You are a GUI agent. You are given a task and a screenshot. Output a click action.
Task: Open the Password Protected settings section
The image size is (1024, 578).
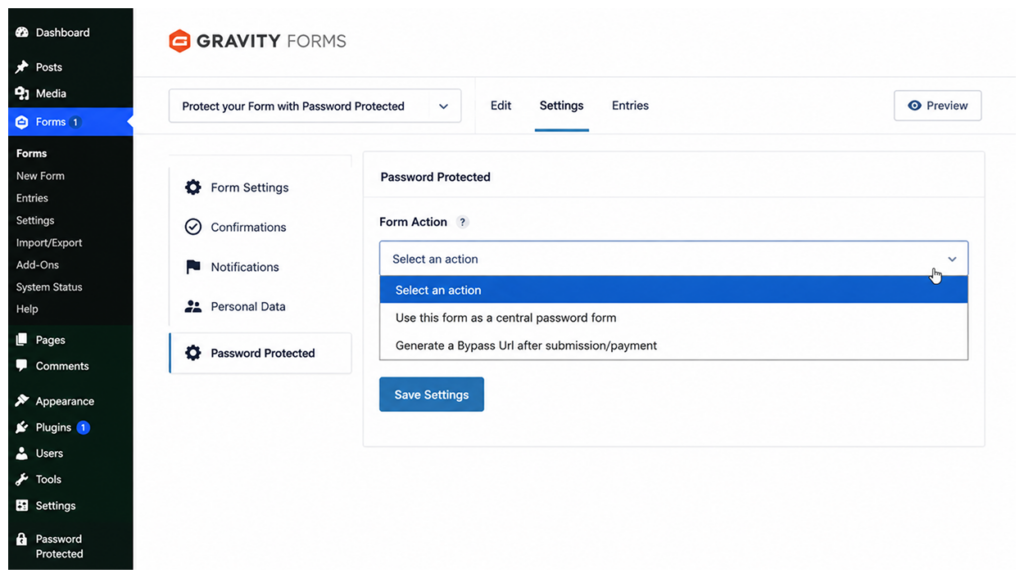click(x=261, y=353)
